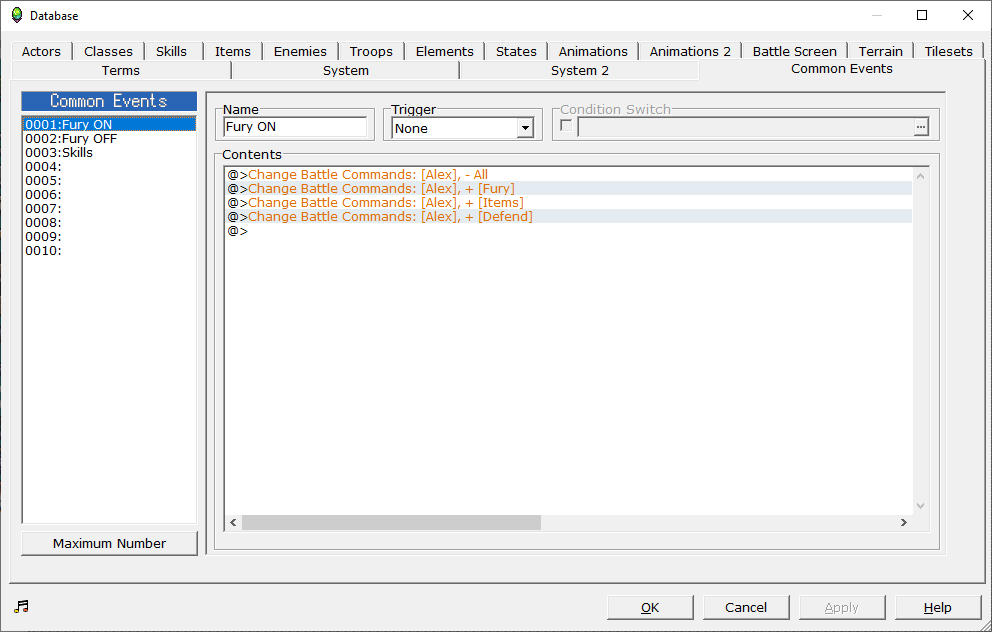This screenshot has width=992, height=632.
Task: Open the Animations 2 tab
Action: point(690,51)
